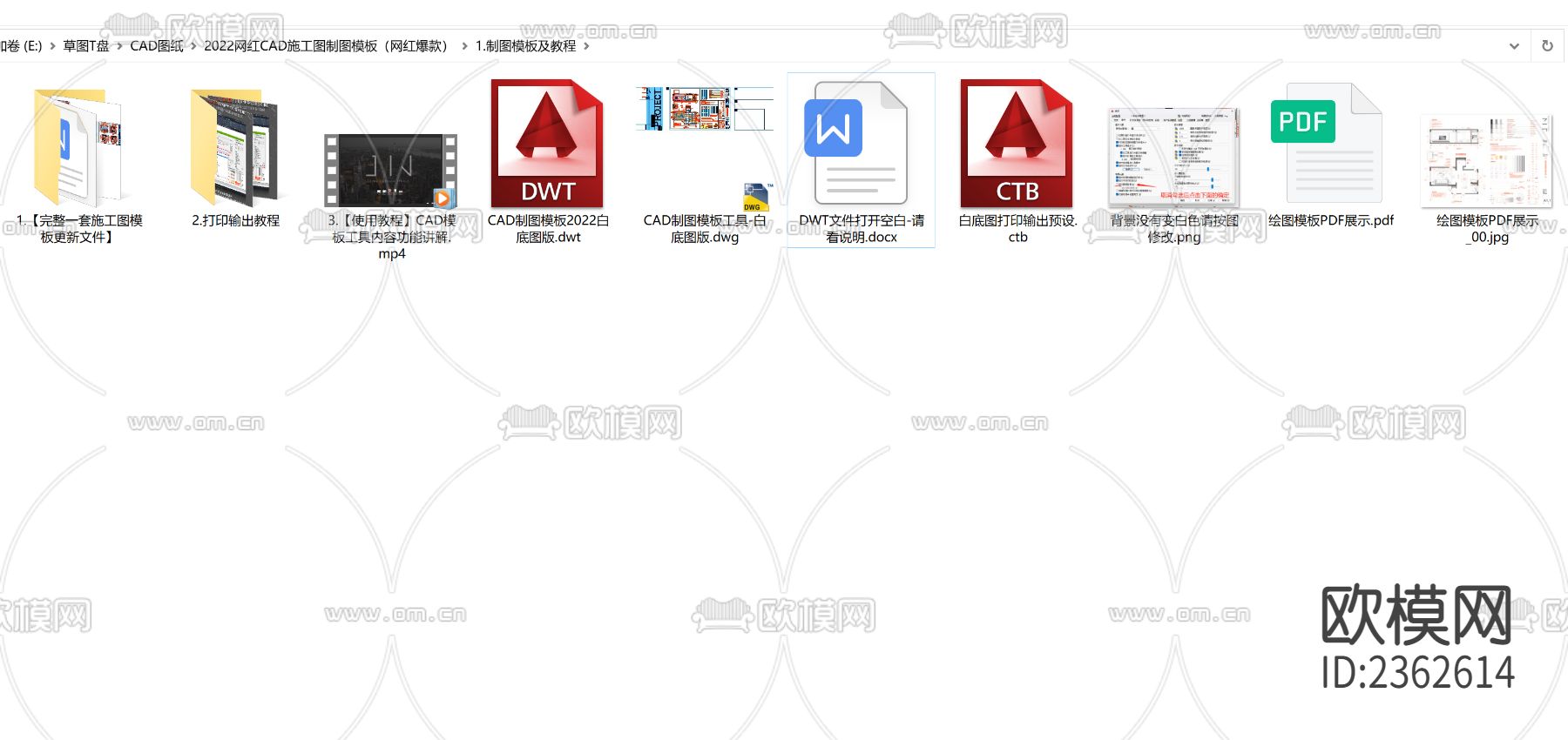Expand chevron after (E:) drive breadcrumb
Screen dimensions: 1568x740
52,46
